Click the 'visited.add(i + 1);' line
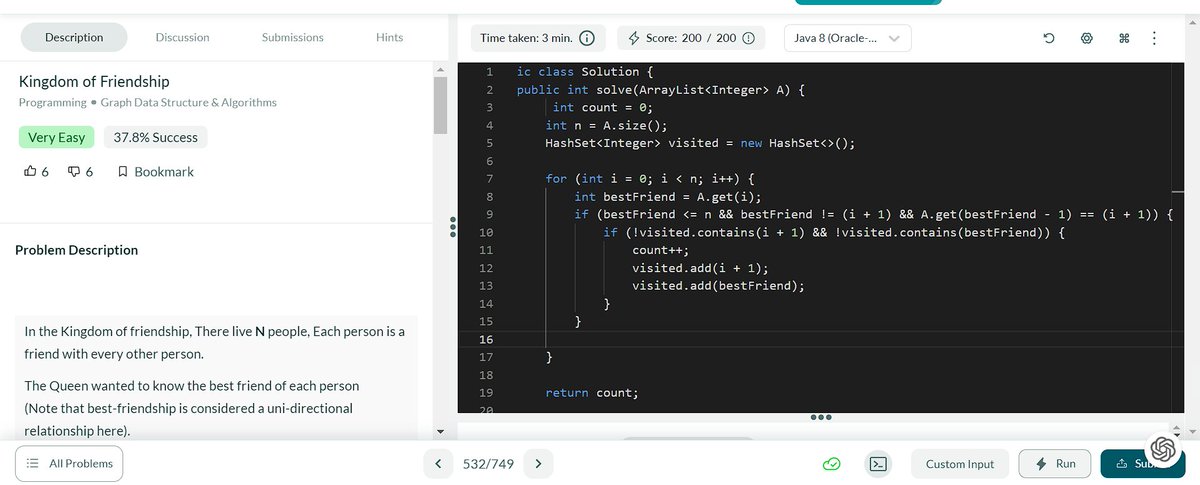Screen dimensions: 1200x485 (700, 268)
